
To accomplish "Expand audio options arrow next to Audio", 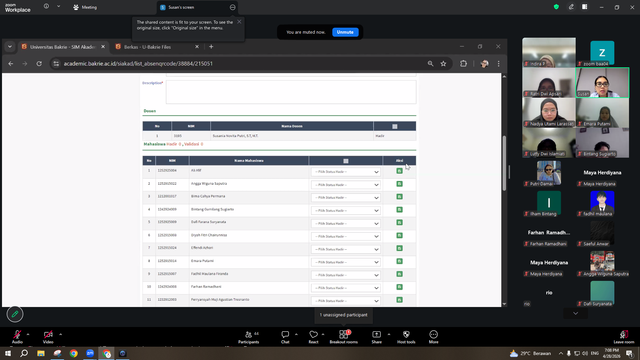I will (x=28, y=334).
